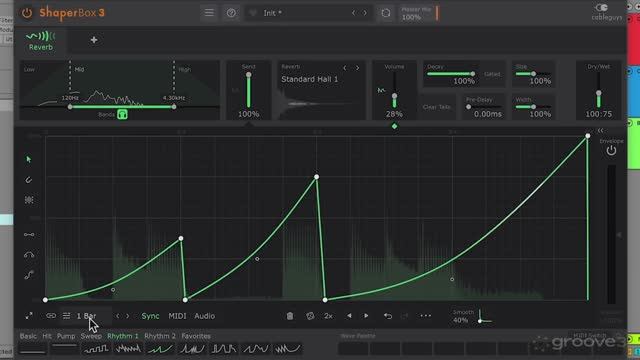
Task: Select the High band label
Action: (x=184, y=69)
